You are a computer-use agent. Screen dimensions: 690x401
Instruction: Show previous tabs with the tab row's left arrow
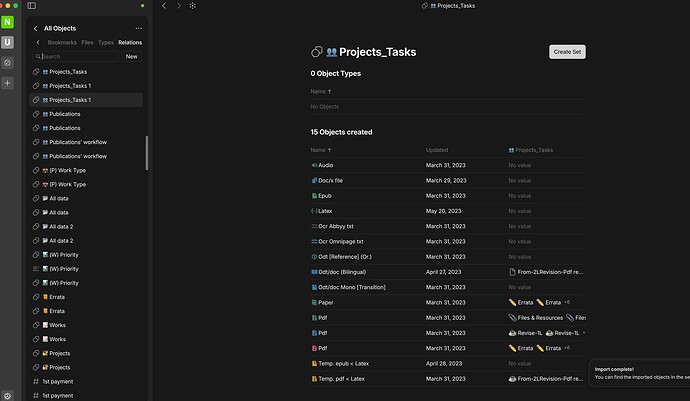38,42
